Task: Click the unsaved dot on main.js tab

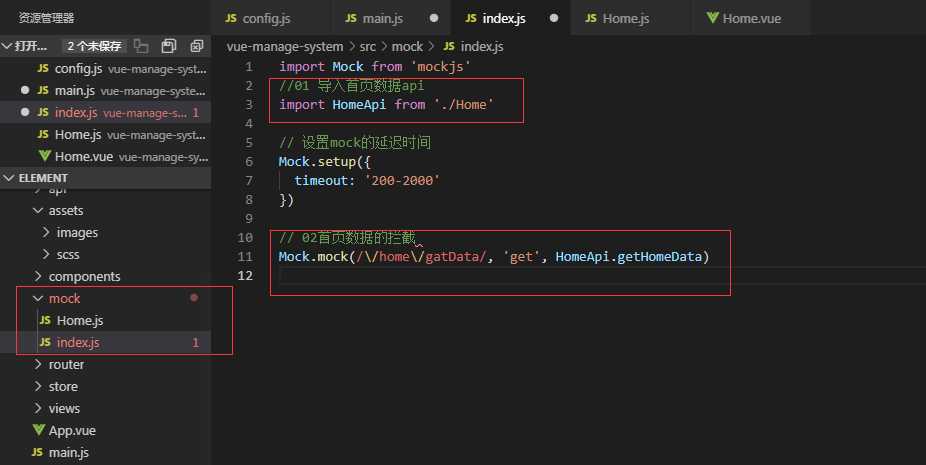Action: tap(434, 18)
